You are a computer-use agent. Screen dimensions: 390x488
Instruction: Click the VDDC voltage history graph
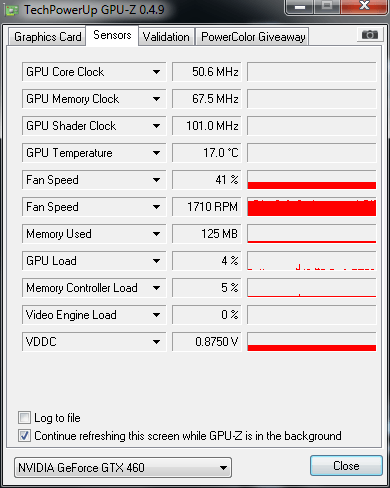pyautogui.click(x=312, y=342)
